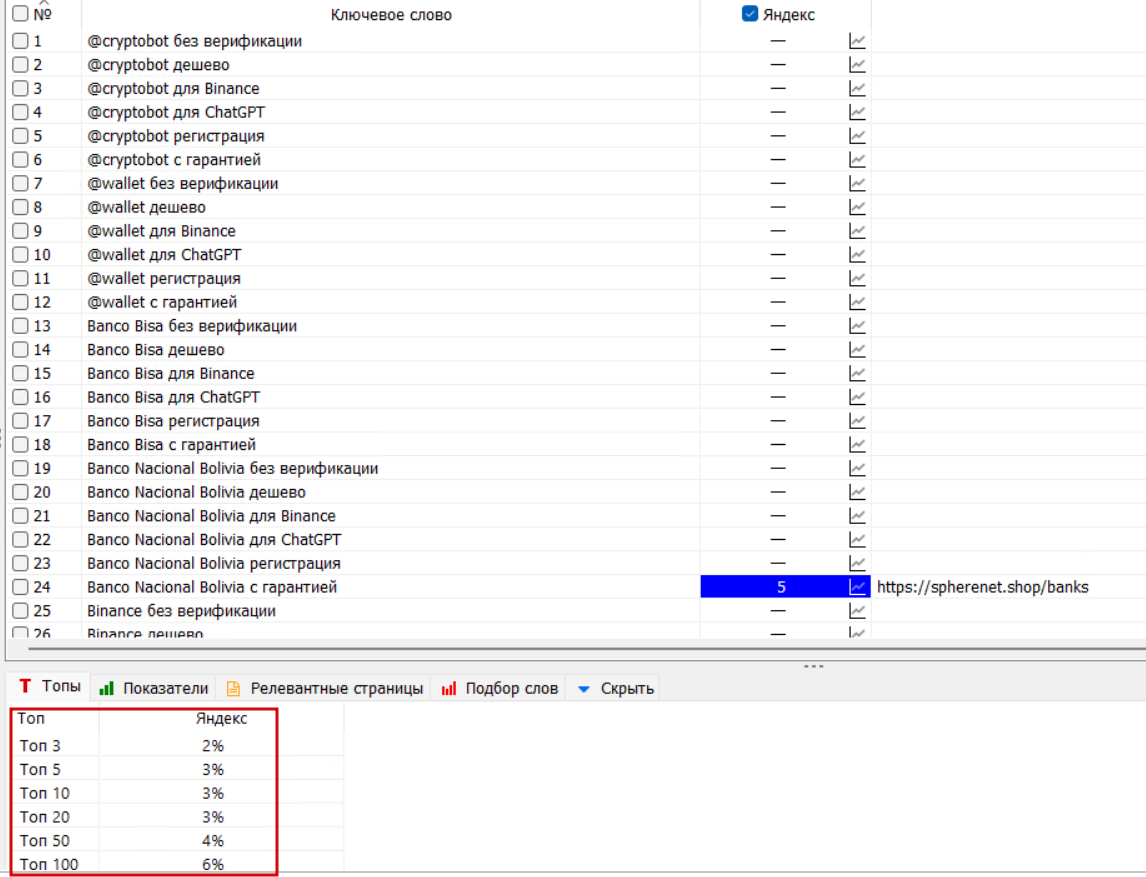Open chart for 'Banco Nacional Bolivia без верификации'

[857, 469]
